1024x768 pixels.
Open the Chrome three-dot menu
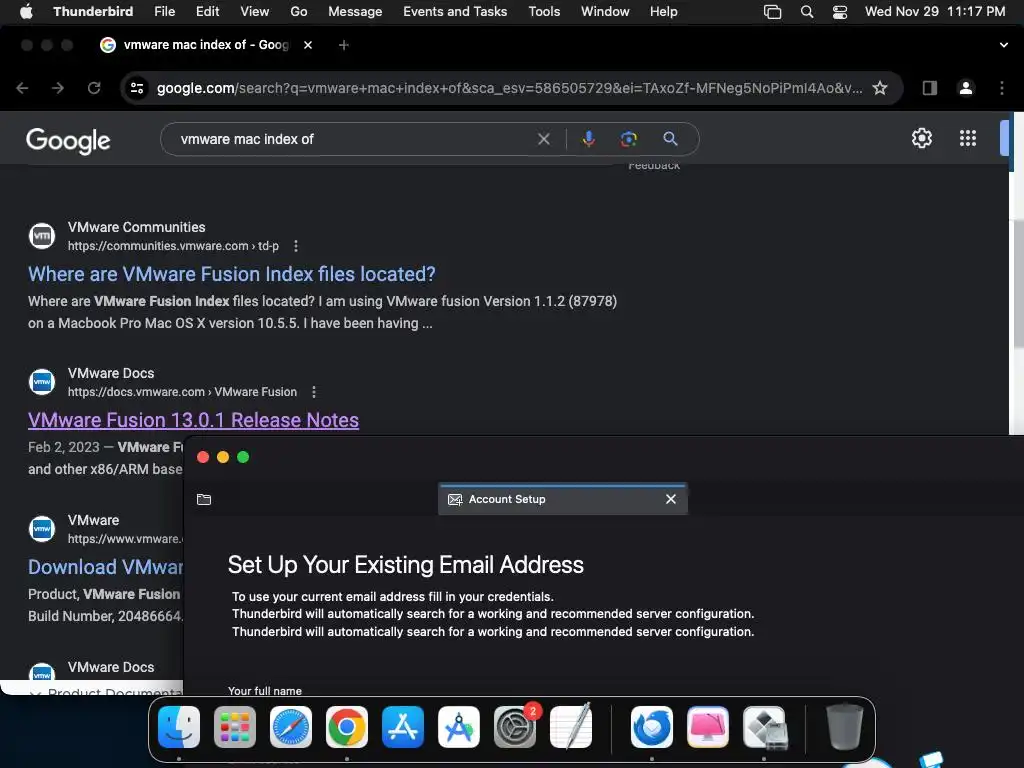tap(1002, 88)
